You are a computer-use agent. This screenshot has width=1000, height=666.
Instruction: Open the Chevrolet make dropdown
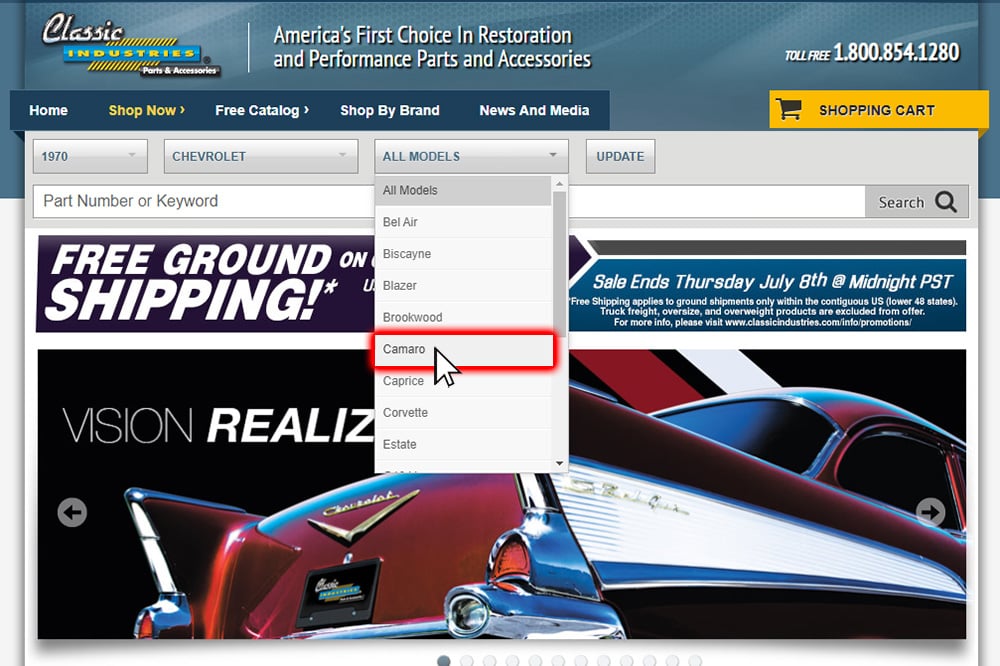(x=261, y=156)
